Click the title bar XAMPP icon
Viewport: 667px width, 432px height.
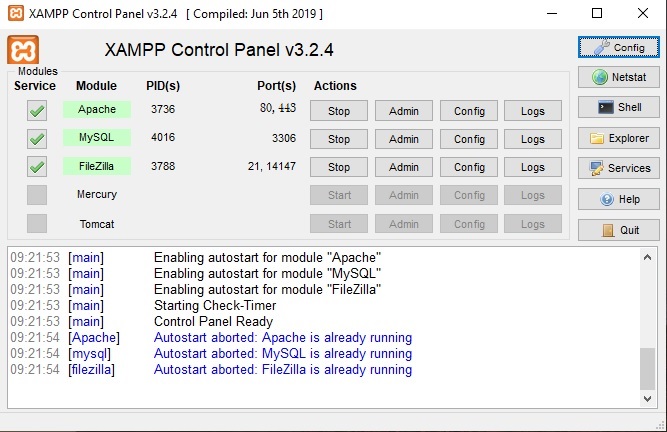click(16, 13)
